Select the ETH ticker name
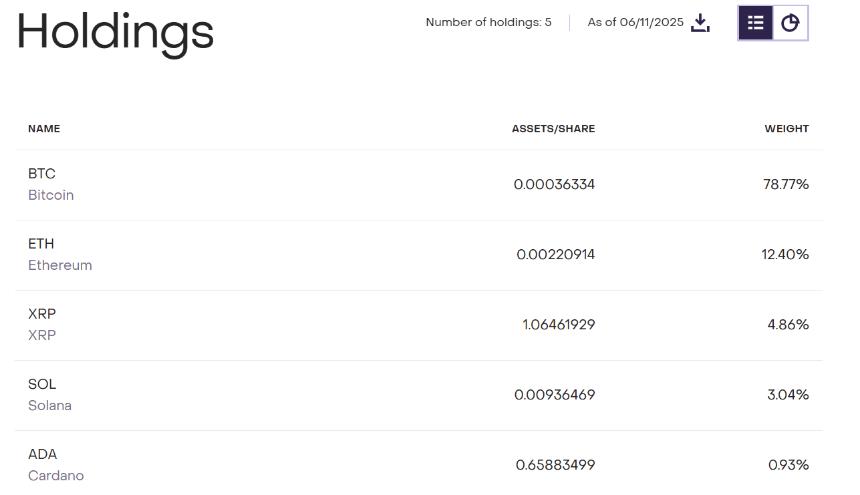The width and height of the screenshot is (860, 495). point(41,244)
